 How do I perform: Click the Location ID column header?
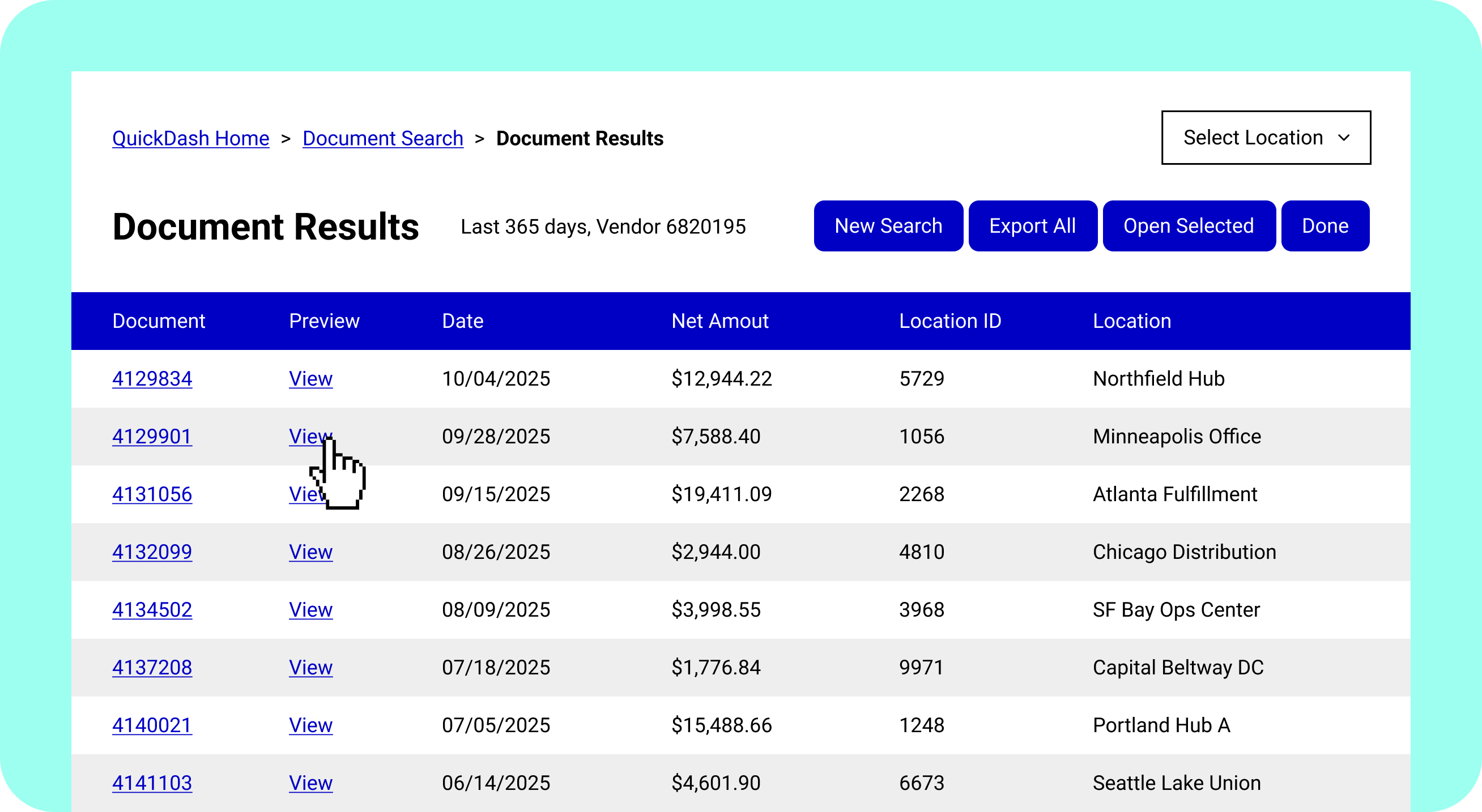coord(951,321)
